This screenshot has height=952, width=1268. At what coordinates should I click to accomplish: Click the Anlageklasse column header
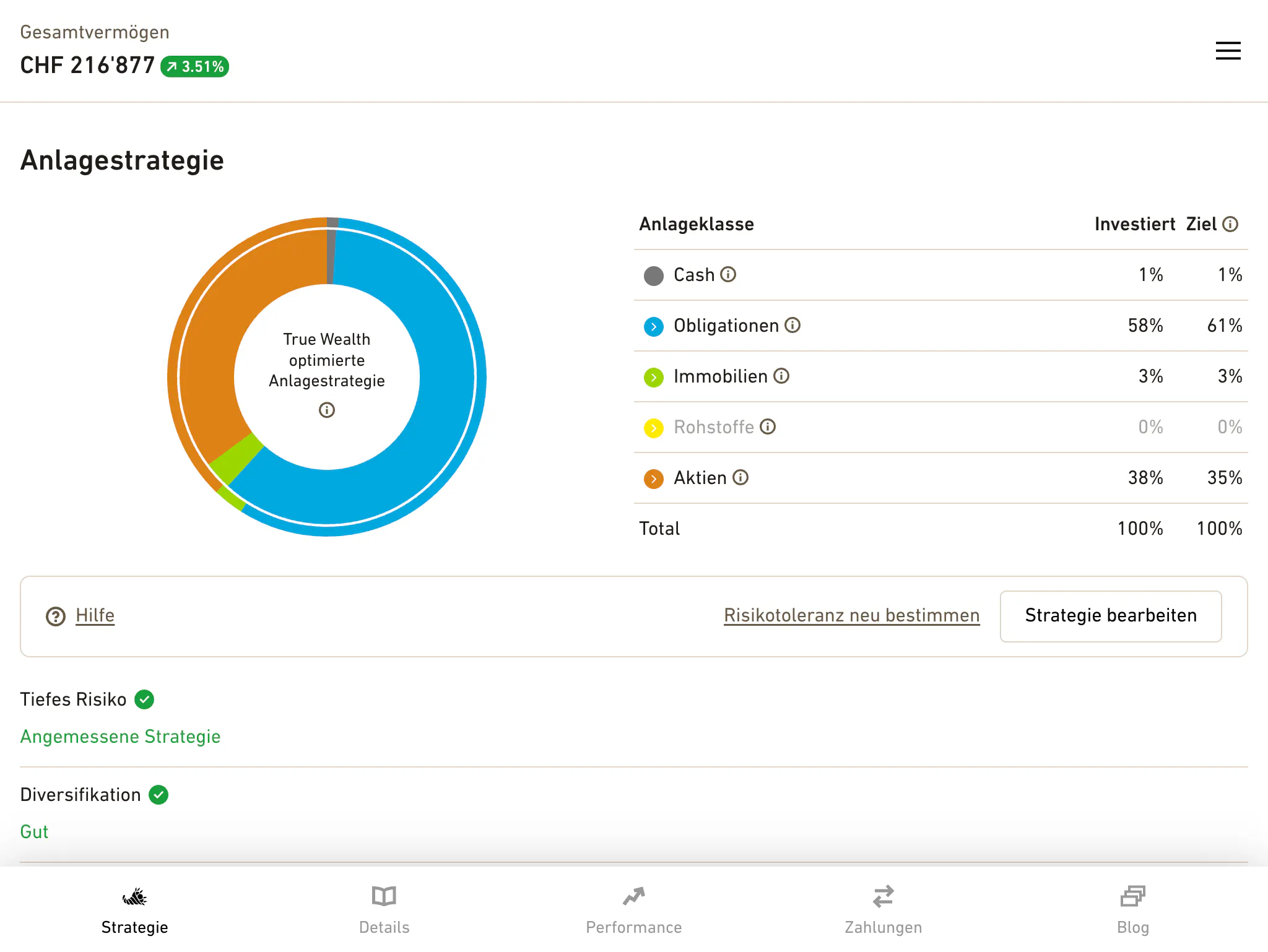coord(697,224)
